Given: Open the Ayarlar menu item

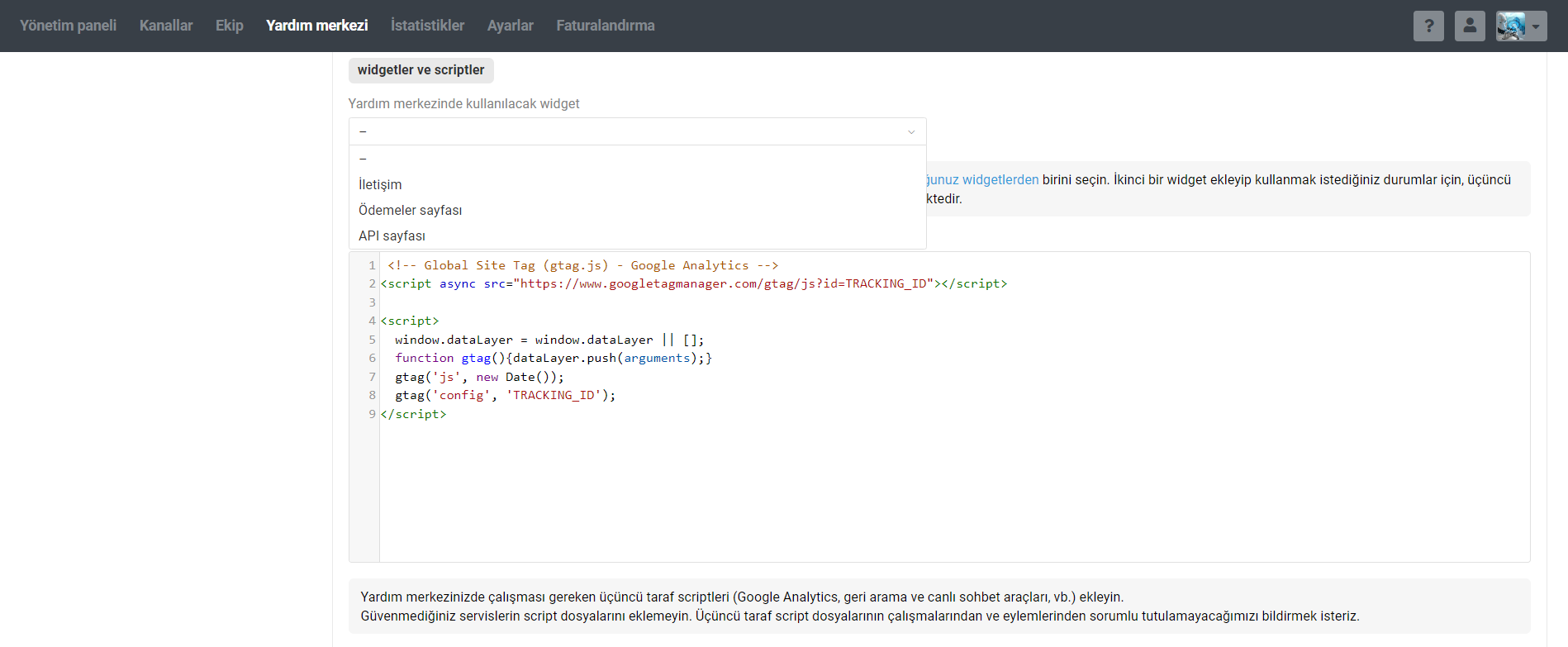Looking at the screenshot, I should [511, 26].
